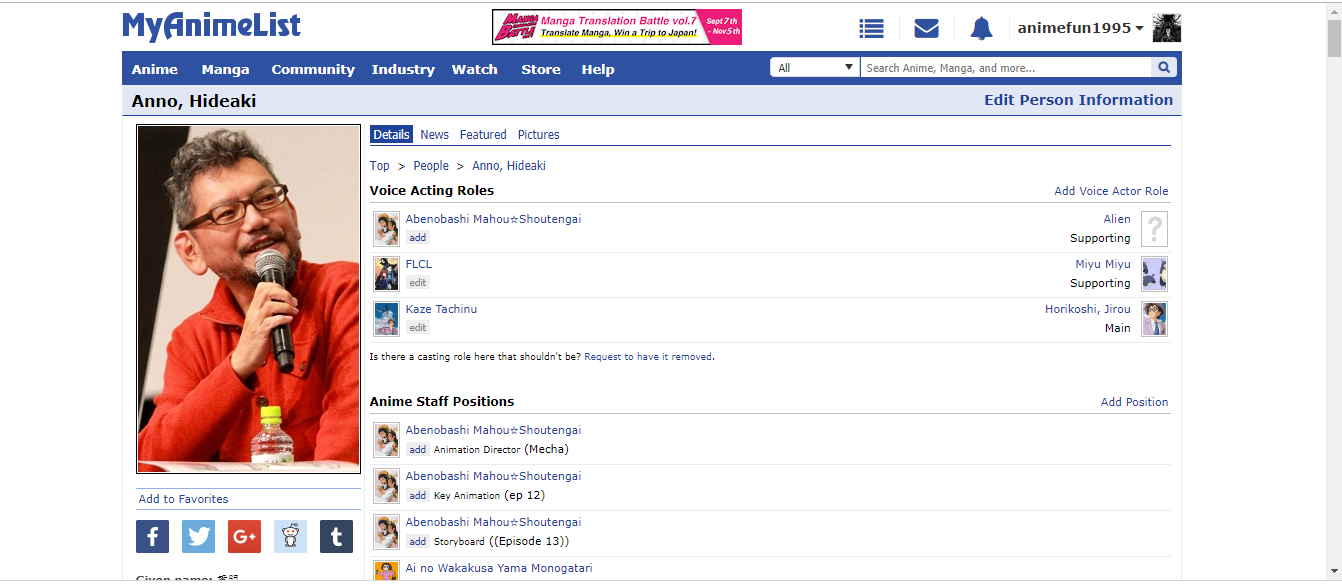The image size is (1342, 584).
Task: Open the messages envelope icon
Action: pos(926,29)
